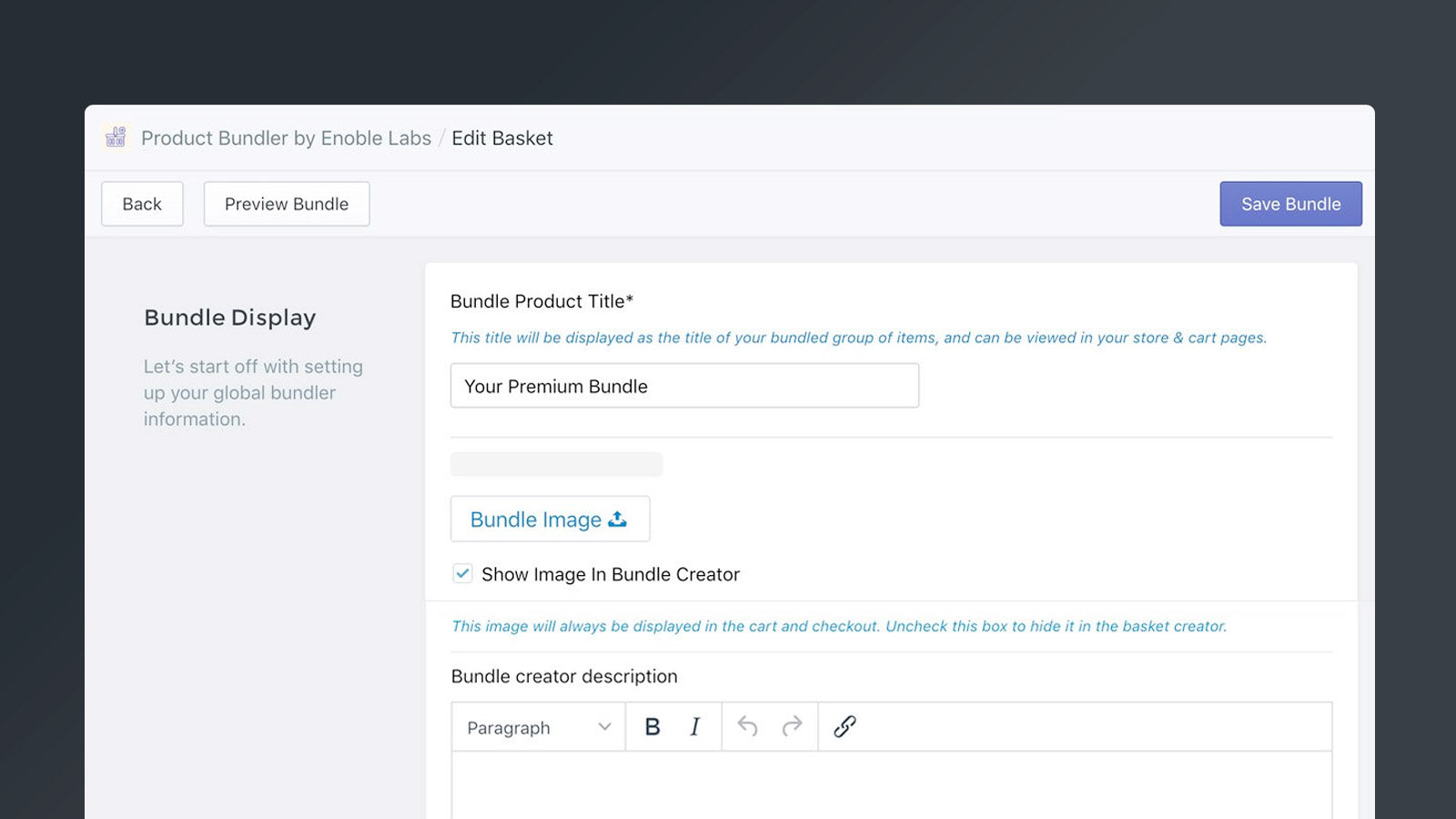The width and height of the screenshot is (1456, 819).
Task: Click the gray image placeholder bar
Action: tap(556, 464)
